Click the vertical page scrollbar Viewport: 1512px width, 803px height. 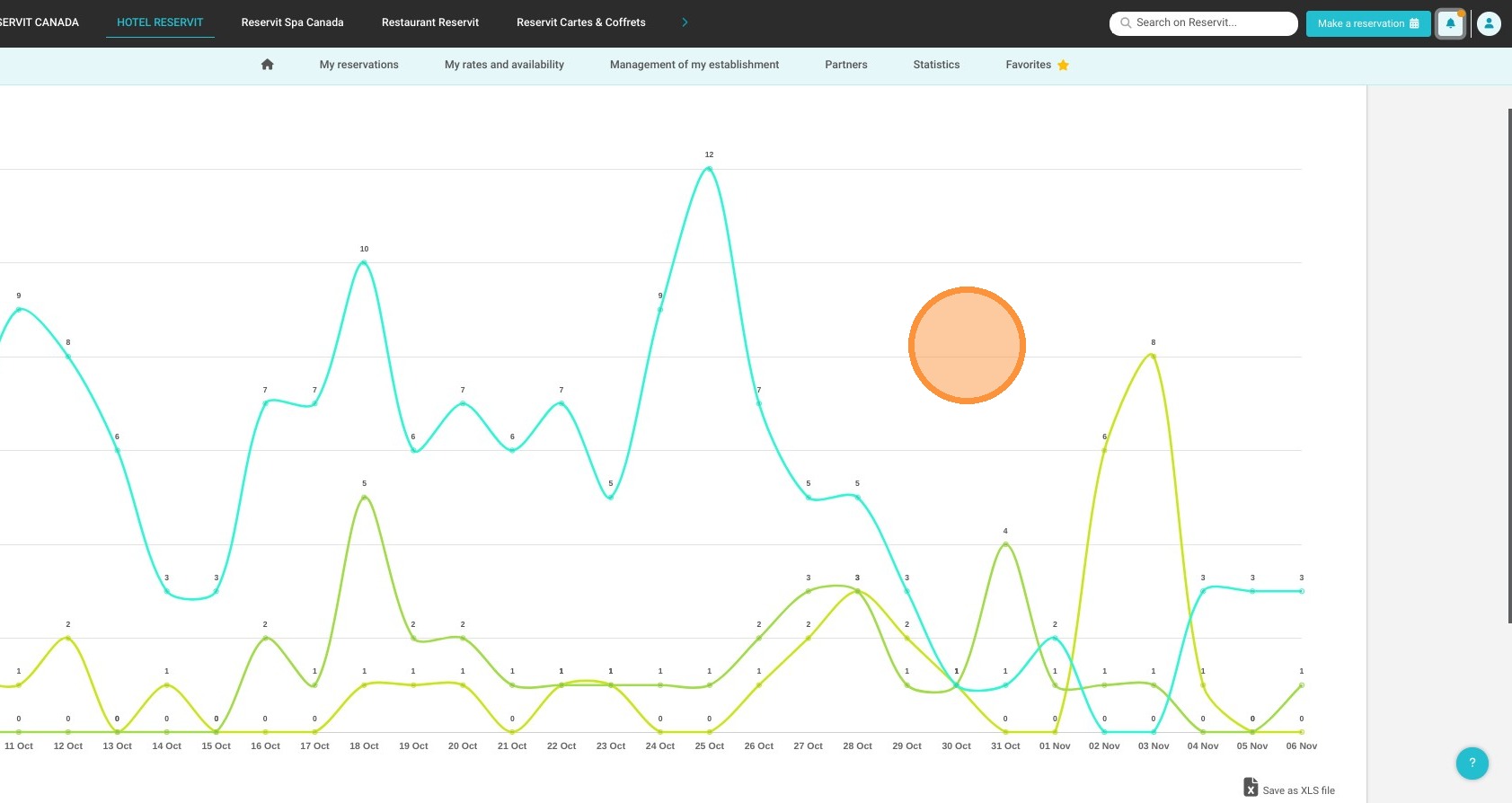click(1509, 366)
